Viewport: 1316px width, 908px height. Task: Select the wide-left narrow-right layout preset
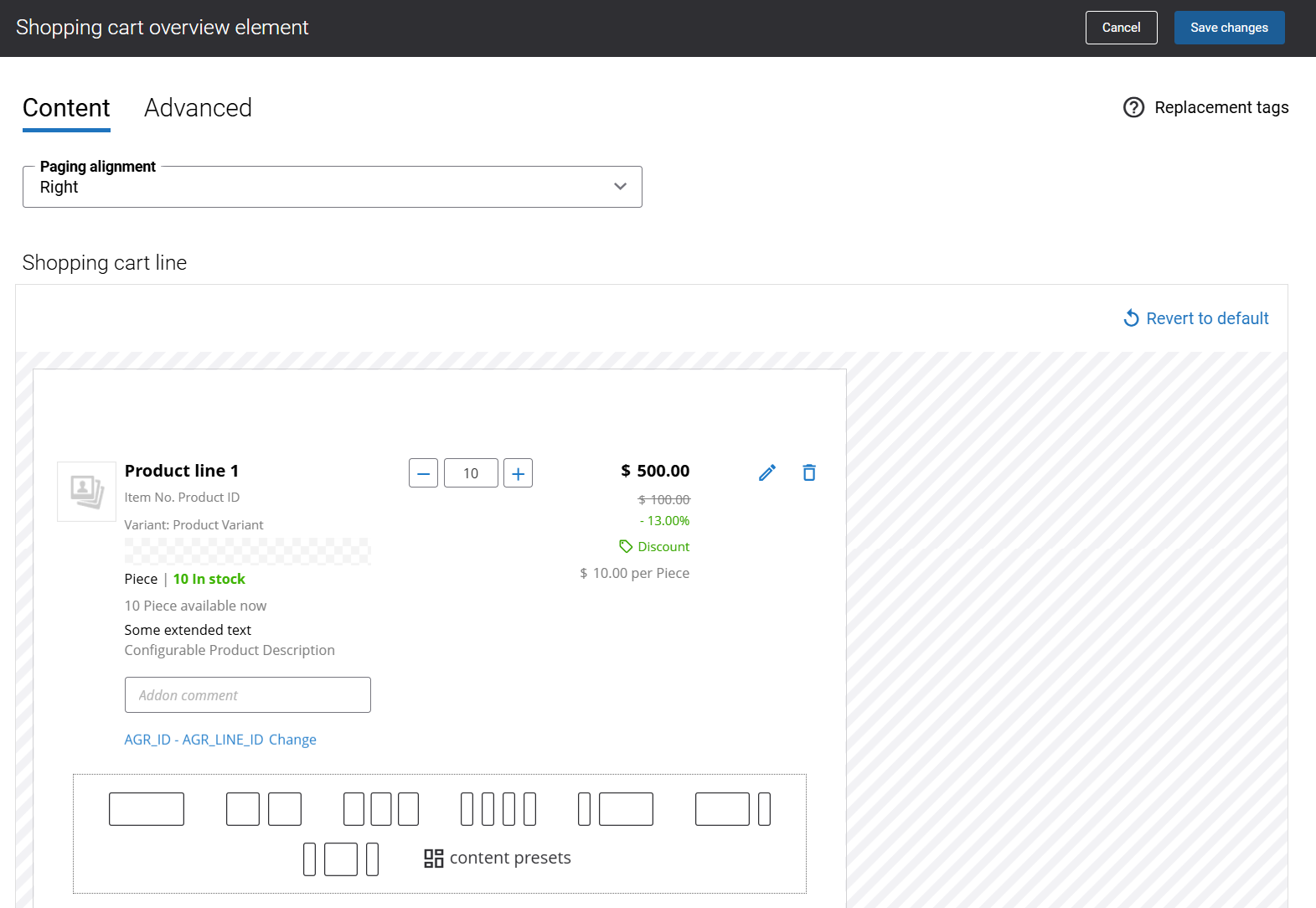coord(733,809)
